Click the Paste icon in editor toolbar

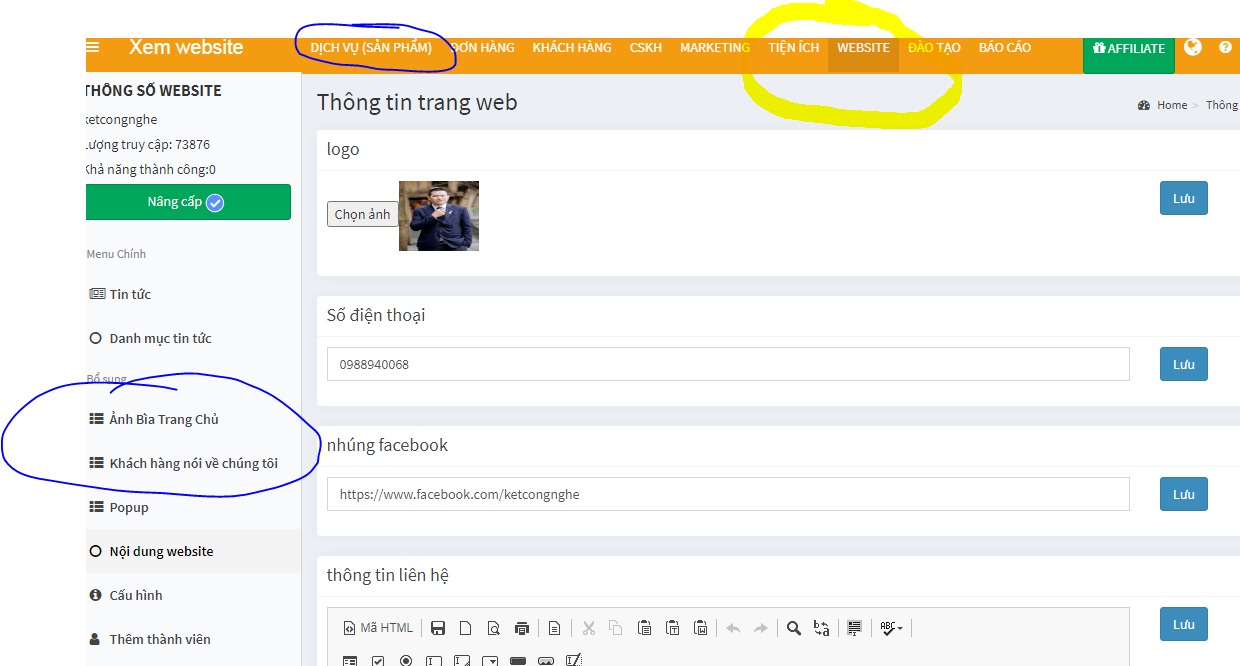coord(645,628)
